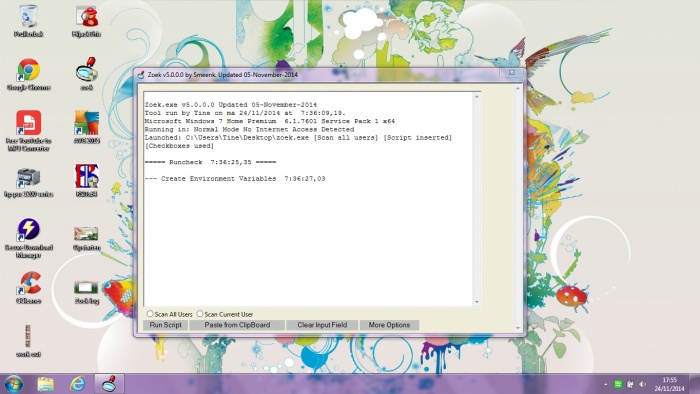
Task: Select the Scan All Users radio button
Action: (150, 314)
